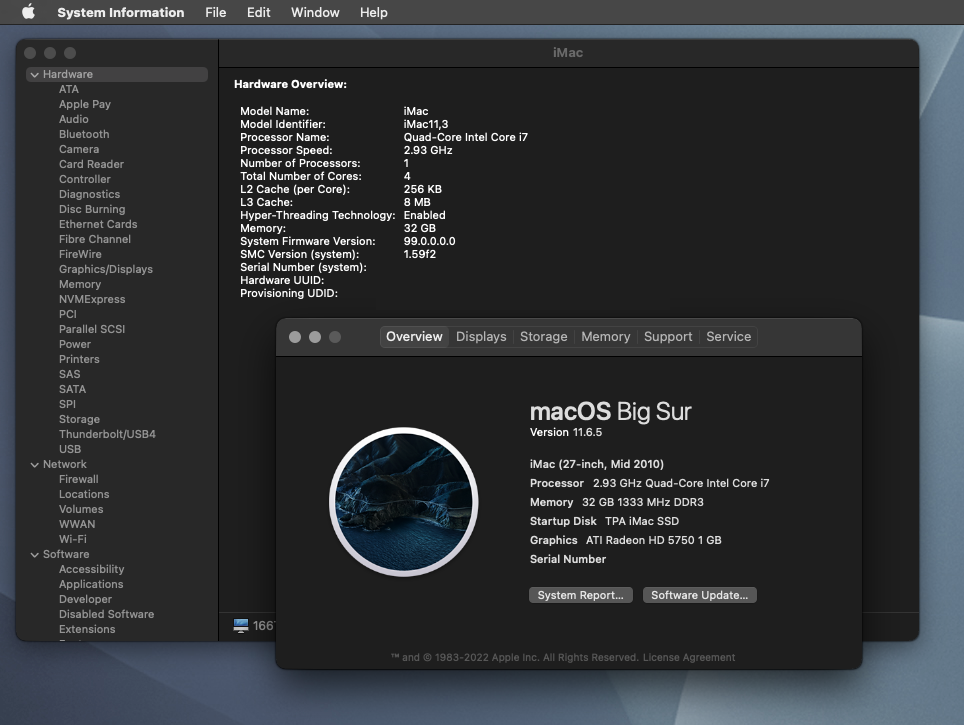Click the ATI Radeon HD 5750 graphics text
This screenshot has height=725, width=964.
[x=654, y=540]
